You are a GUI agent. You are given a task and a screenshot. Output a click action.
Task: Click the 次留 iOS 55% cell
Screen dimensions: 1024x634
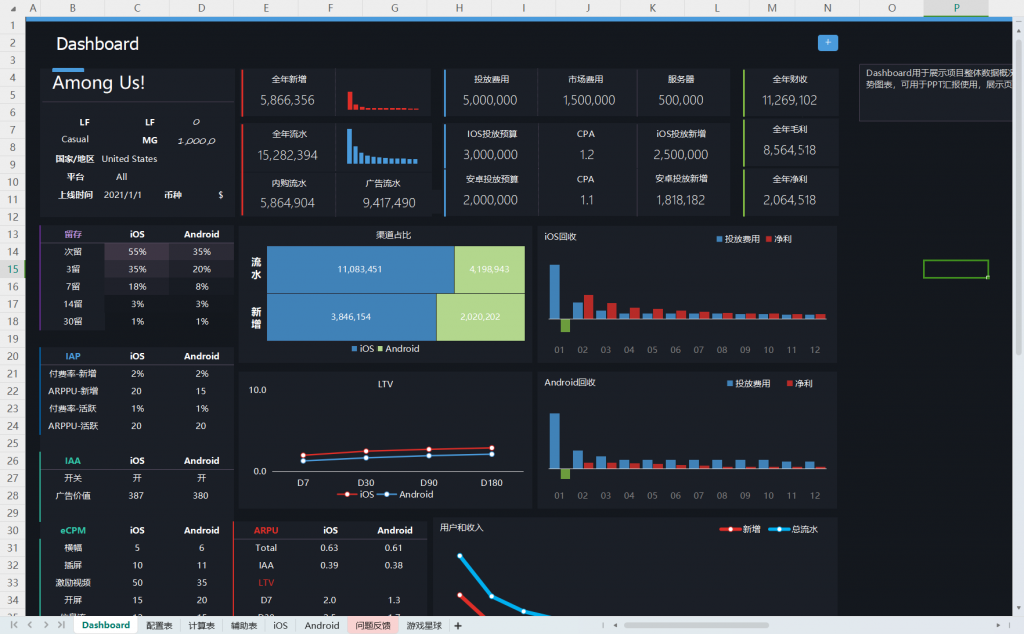point(137,251)
